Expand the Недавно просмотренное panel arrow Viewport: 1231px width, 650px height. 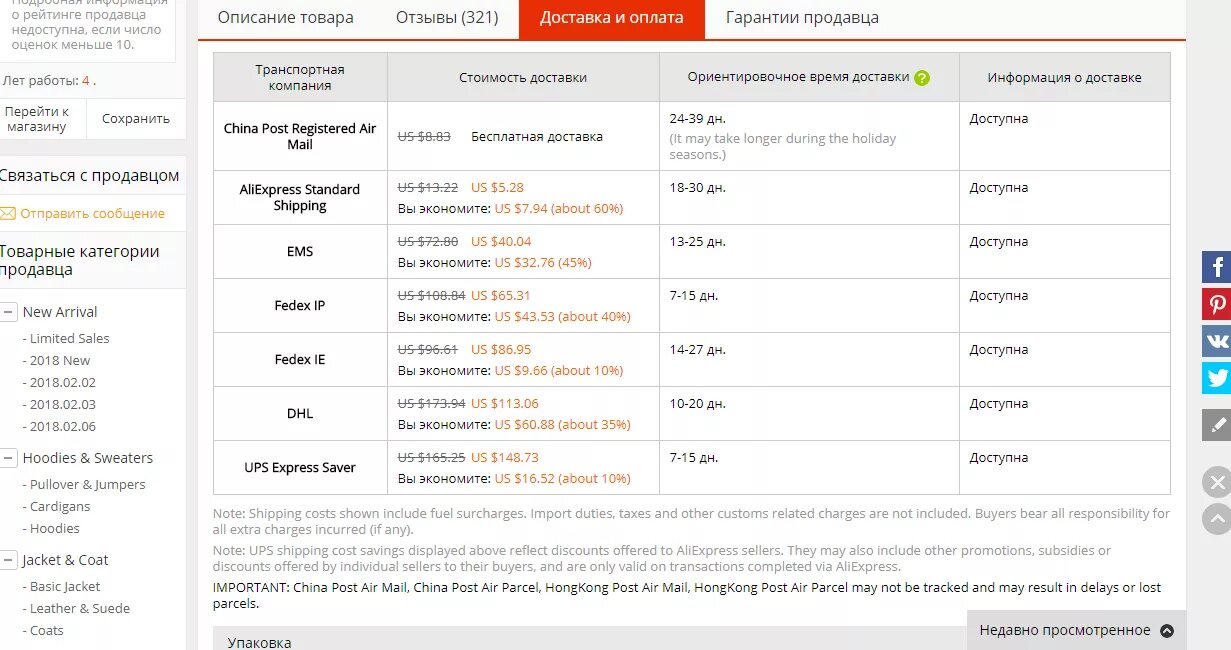(x=1167, y=631)
